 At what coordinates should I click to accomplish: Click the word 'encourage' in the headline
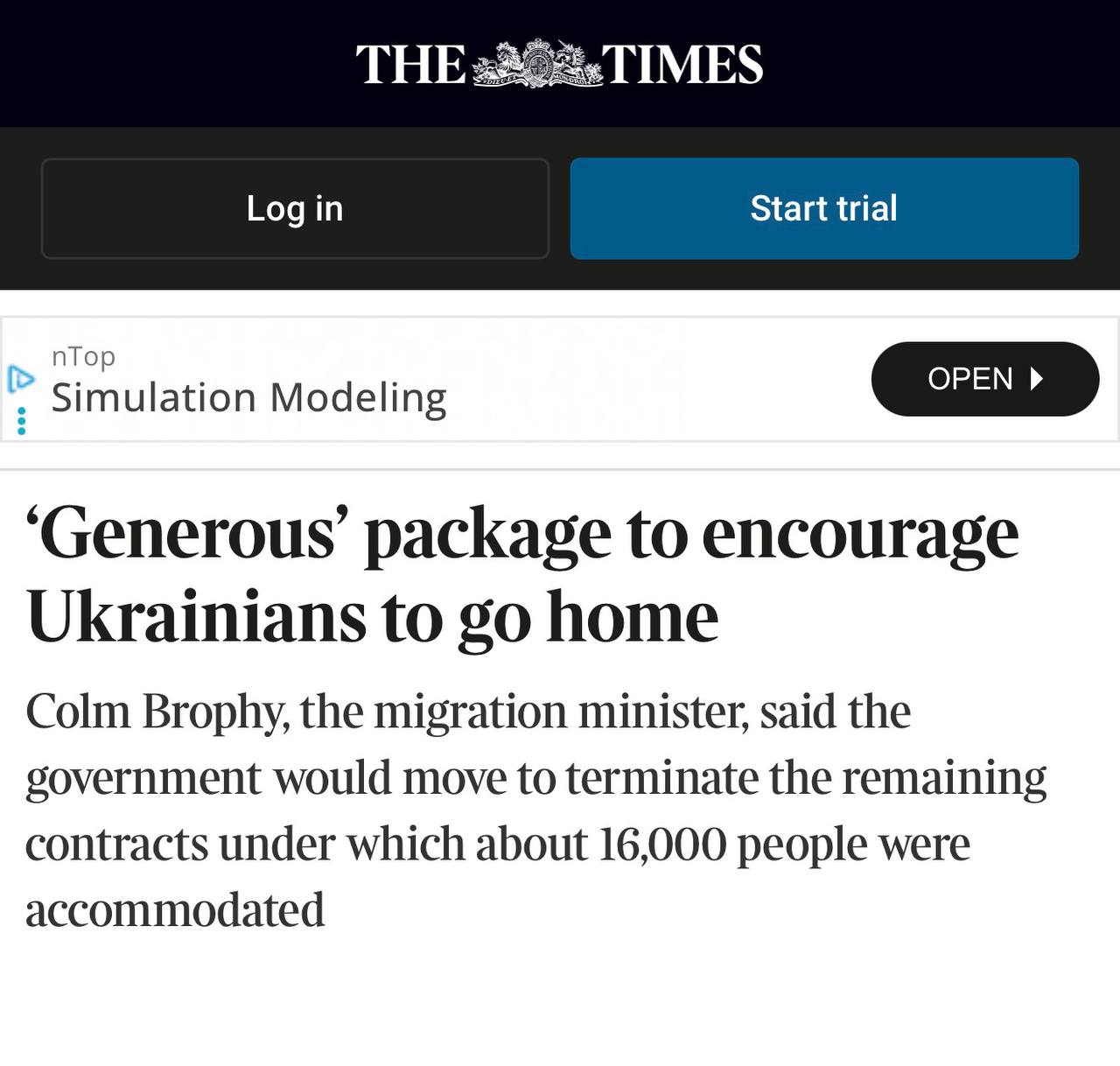(x=860, y=534)
